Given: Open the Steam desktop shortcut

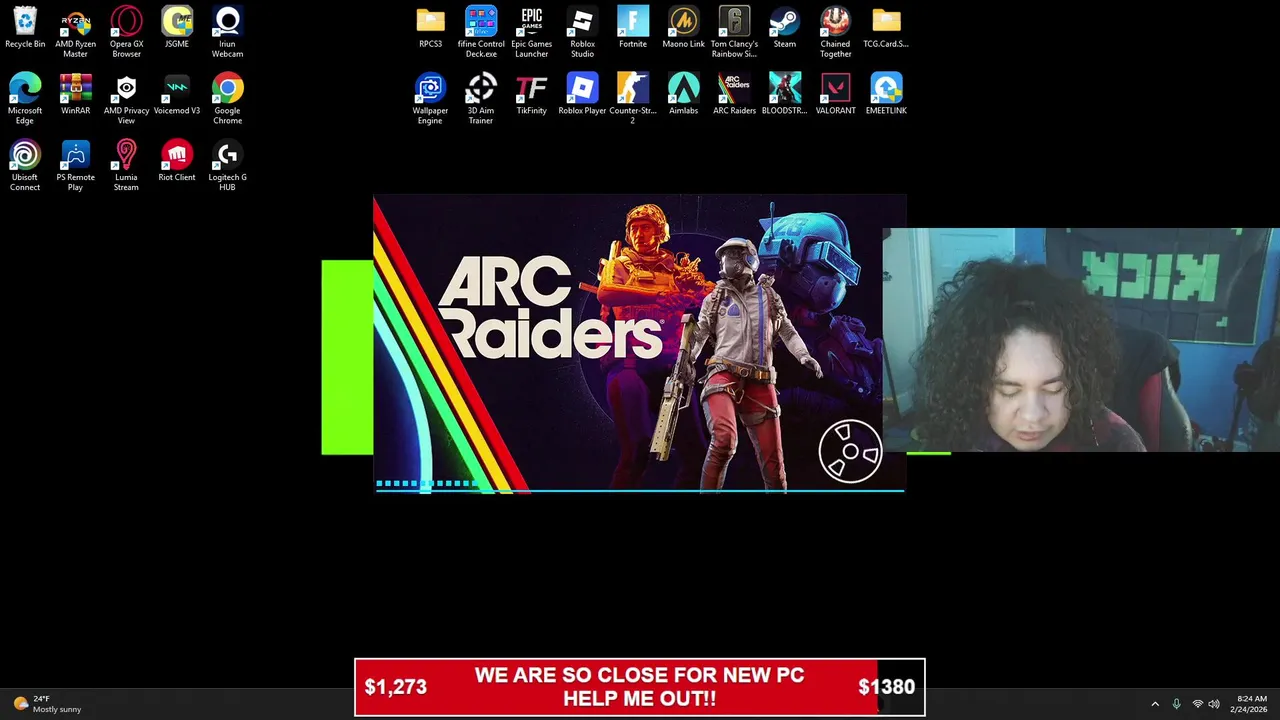Looking at the screenshot, I should [785, 28].
